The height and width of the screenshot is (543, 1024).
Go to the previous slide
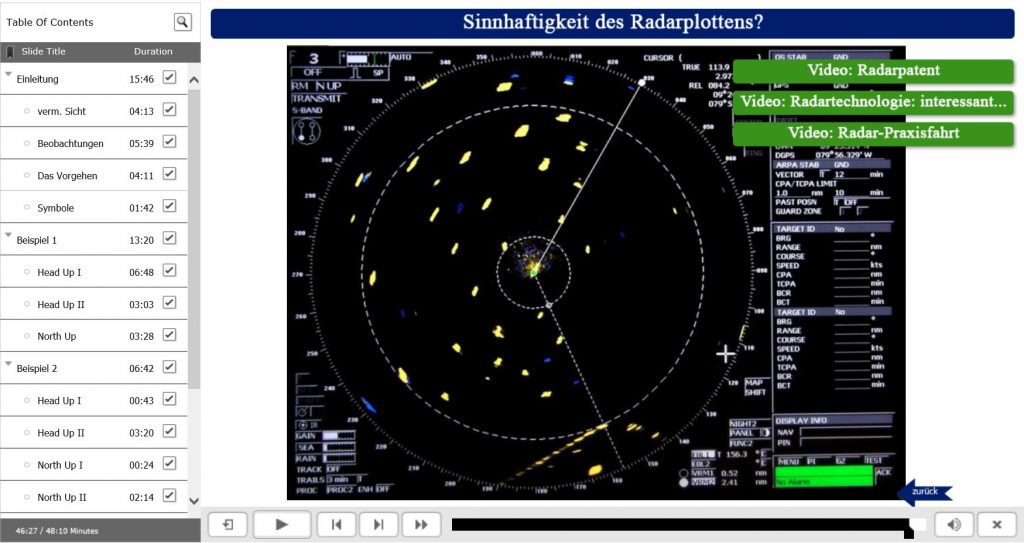pyautogui.click(x=336, y=524)
